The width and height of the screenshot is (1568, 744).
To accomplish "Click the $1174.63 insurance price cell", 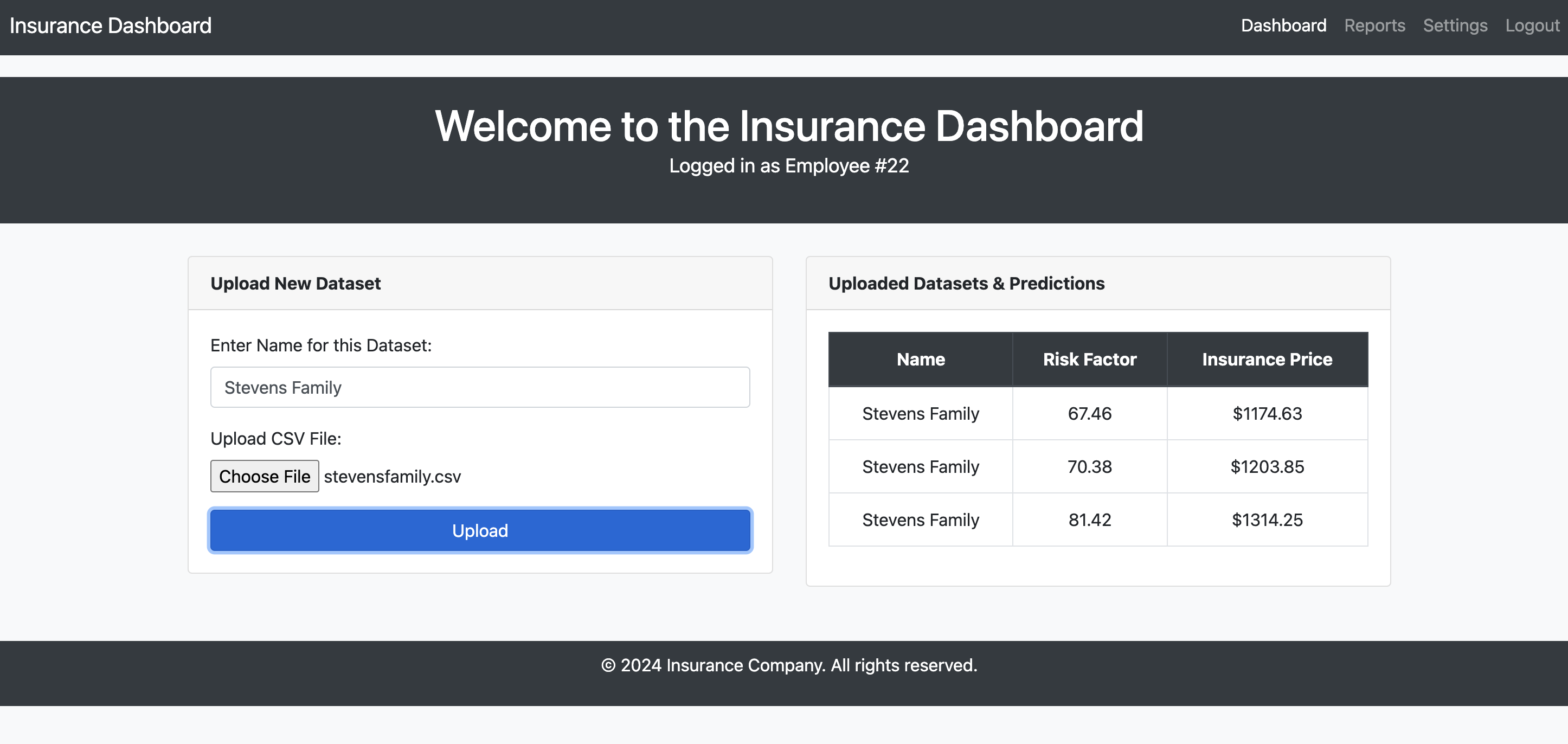I will [1267, 413].
